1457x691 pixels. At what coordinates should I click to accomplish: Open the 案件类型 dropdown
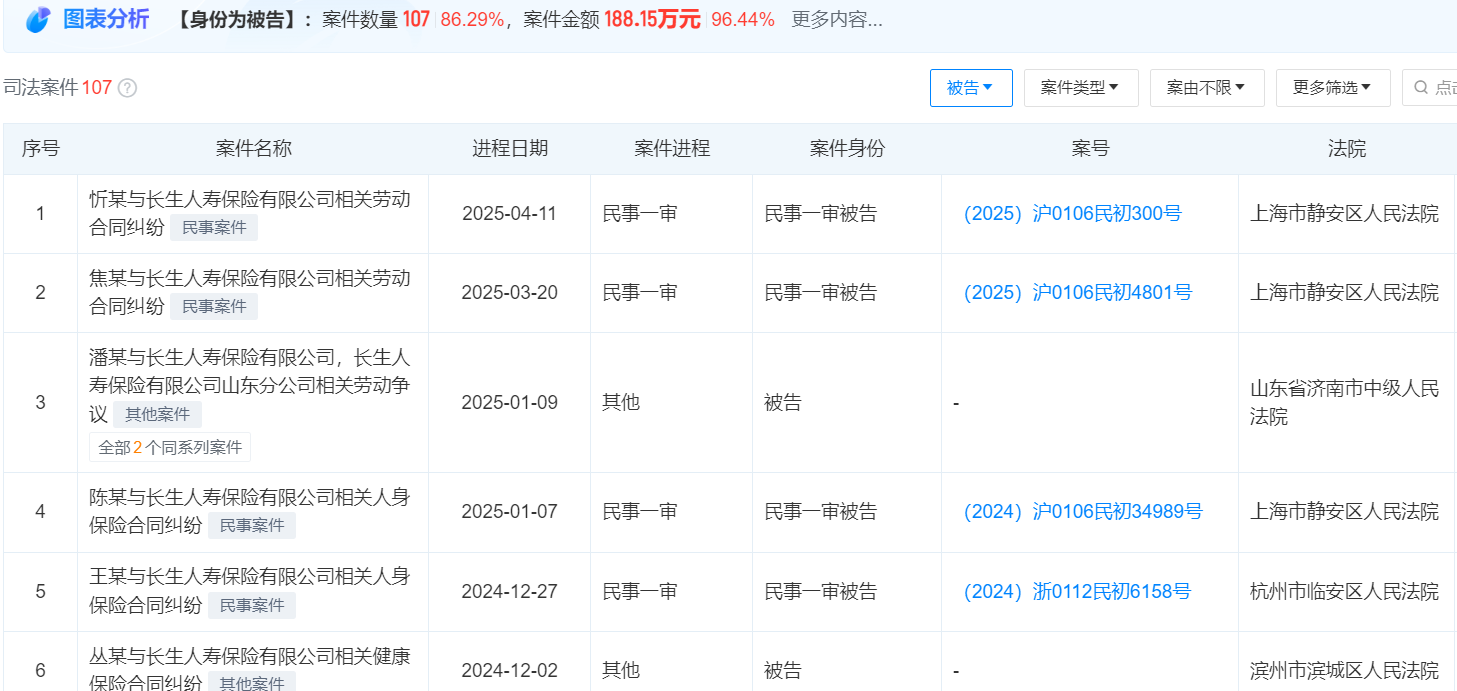point(1081,88)
